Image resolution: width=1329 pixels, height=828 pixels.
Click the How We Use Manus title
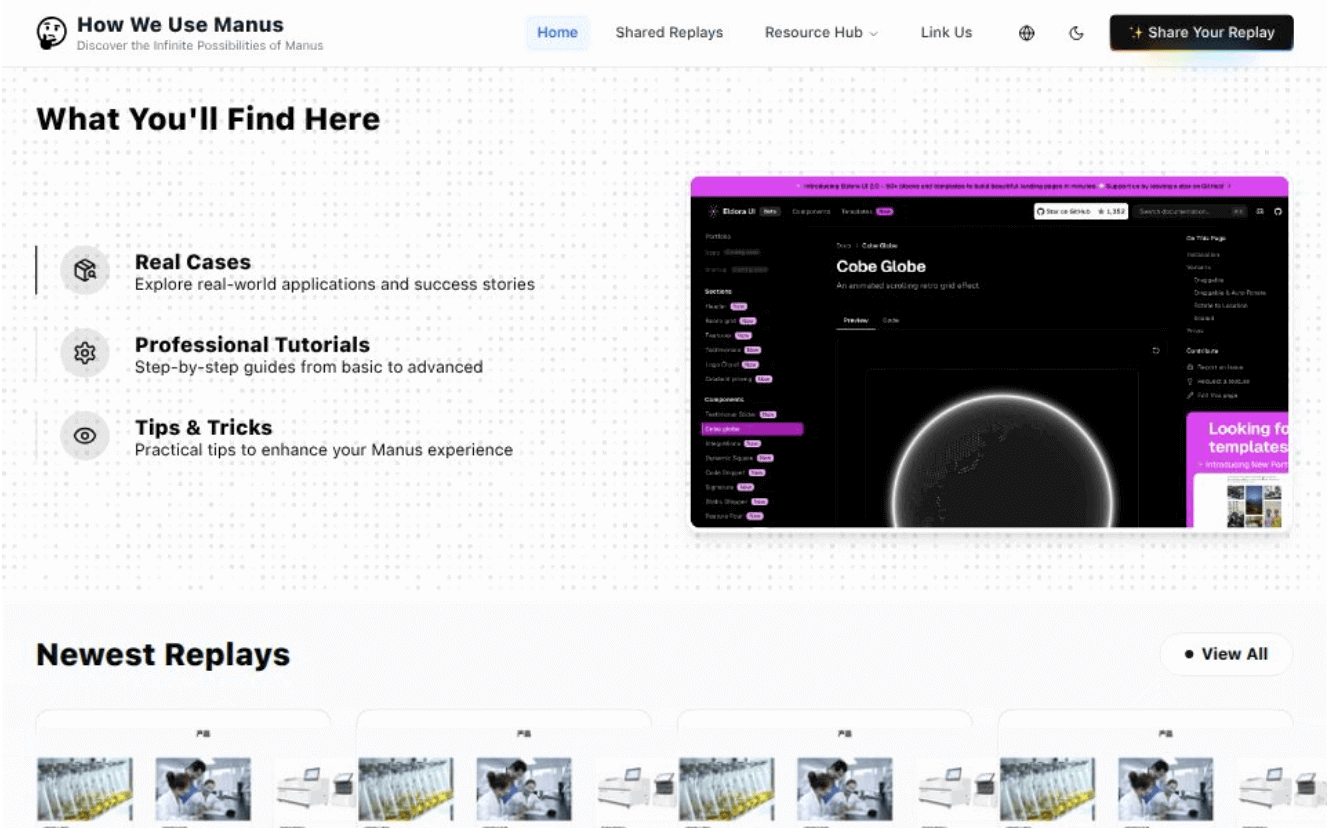[180, 25]
